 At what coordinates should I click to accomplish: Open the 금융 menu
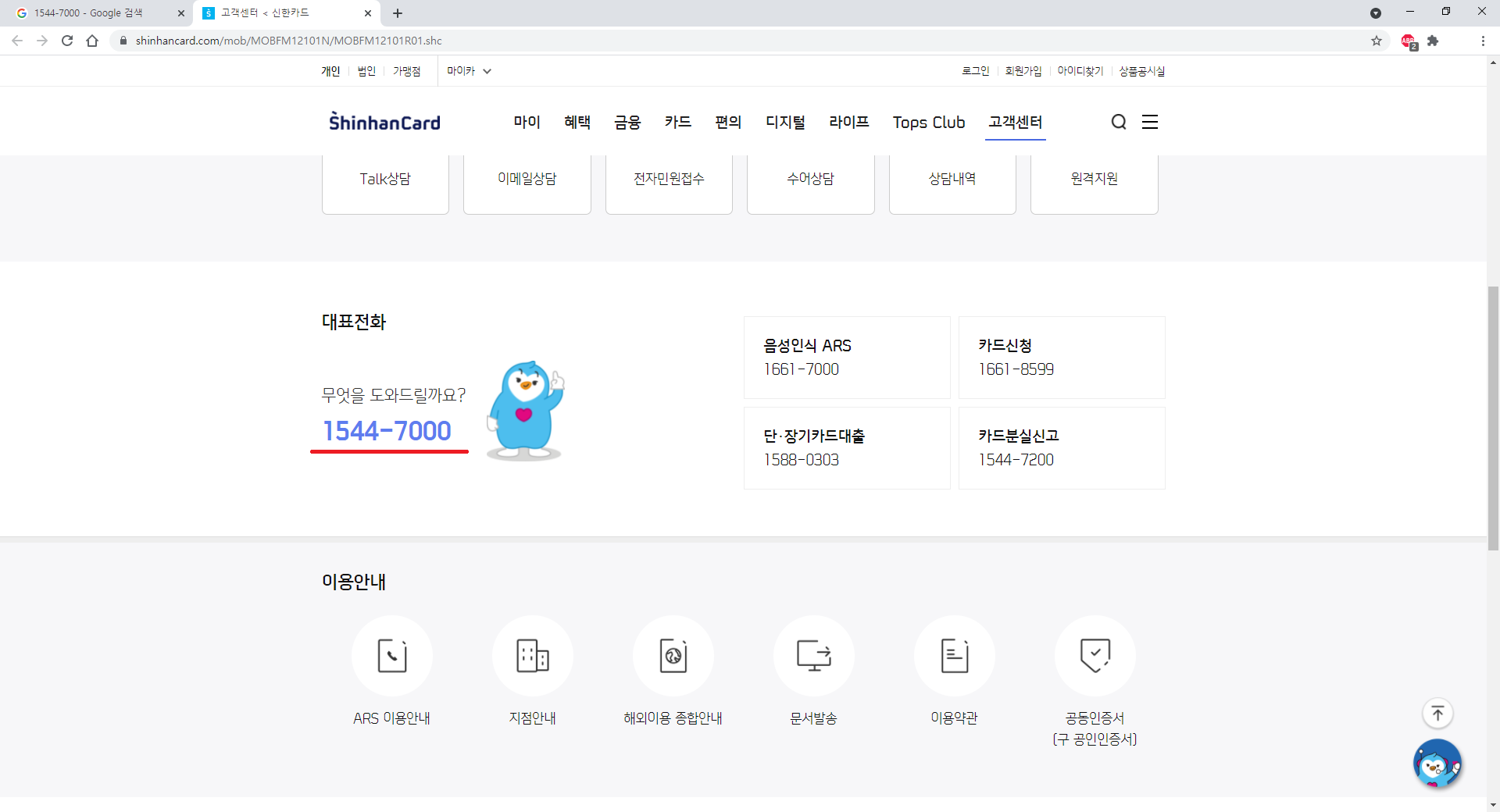coord(627,122)
